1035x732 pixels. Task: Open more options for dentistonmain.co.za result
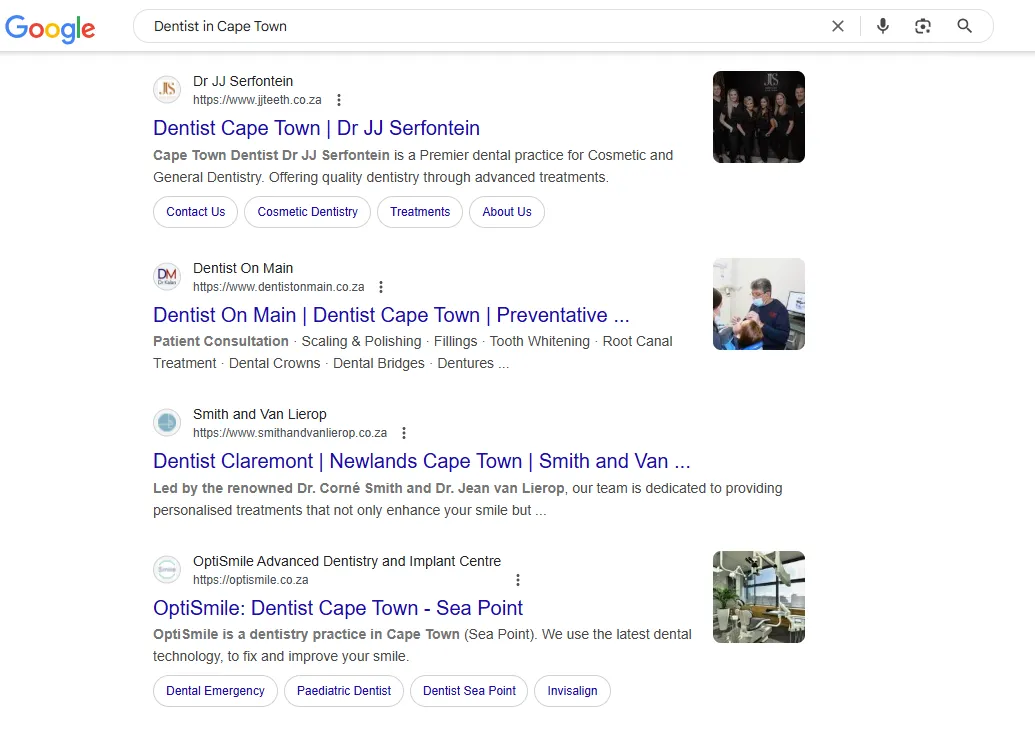point(381,287)
